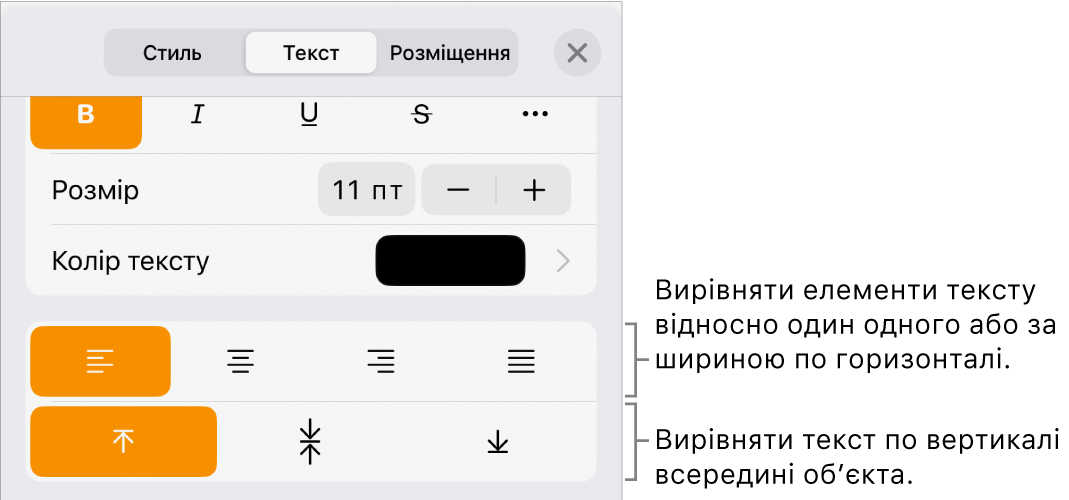Open the black text color swatch
1069x500 pixels.
click(451, 261)
